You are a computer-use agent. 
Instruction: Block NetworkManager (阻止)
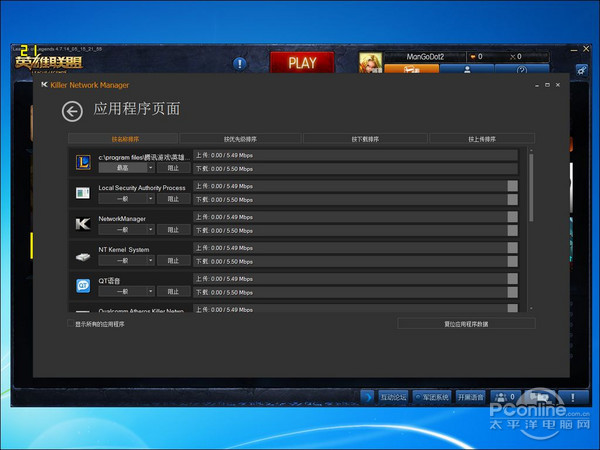tap(173, 230)
